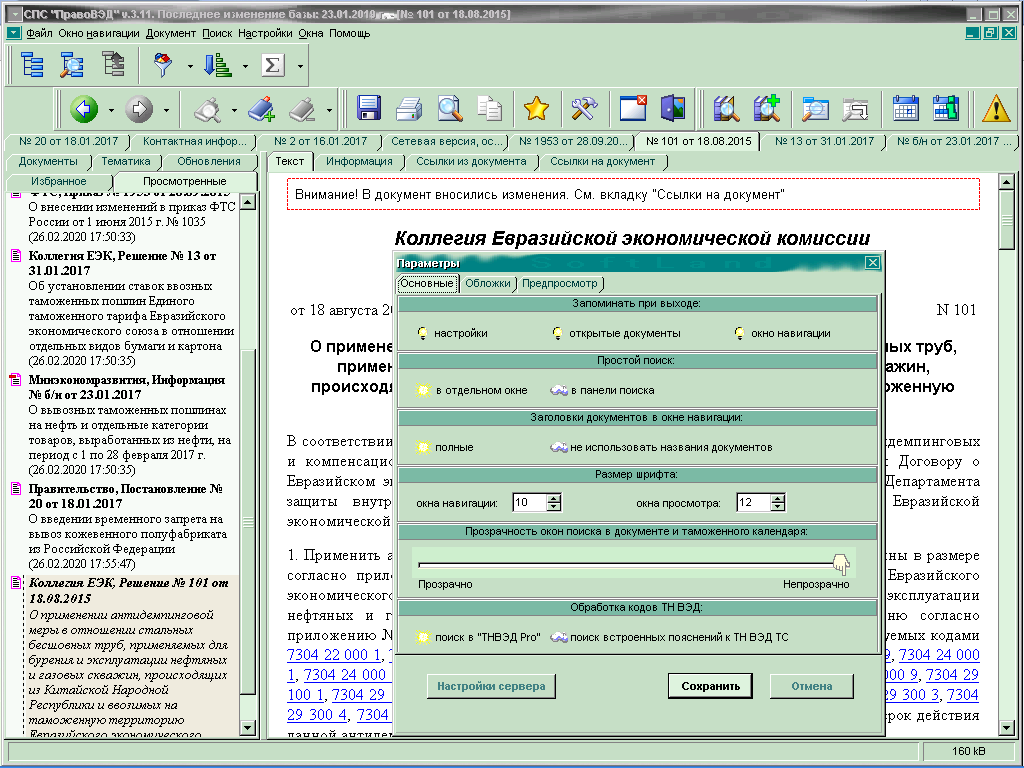Select simple search 'в отдельном окне'

(472, 390)
